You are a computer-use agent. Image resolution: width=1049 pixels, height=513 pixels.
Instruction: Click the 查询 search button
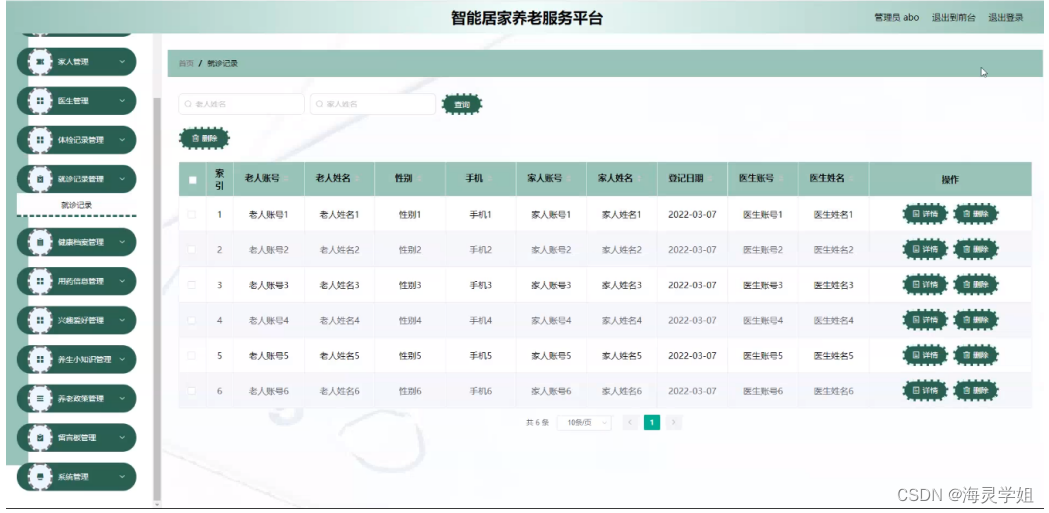pos(462,104)
